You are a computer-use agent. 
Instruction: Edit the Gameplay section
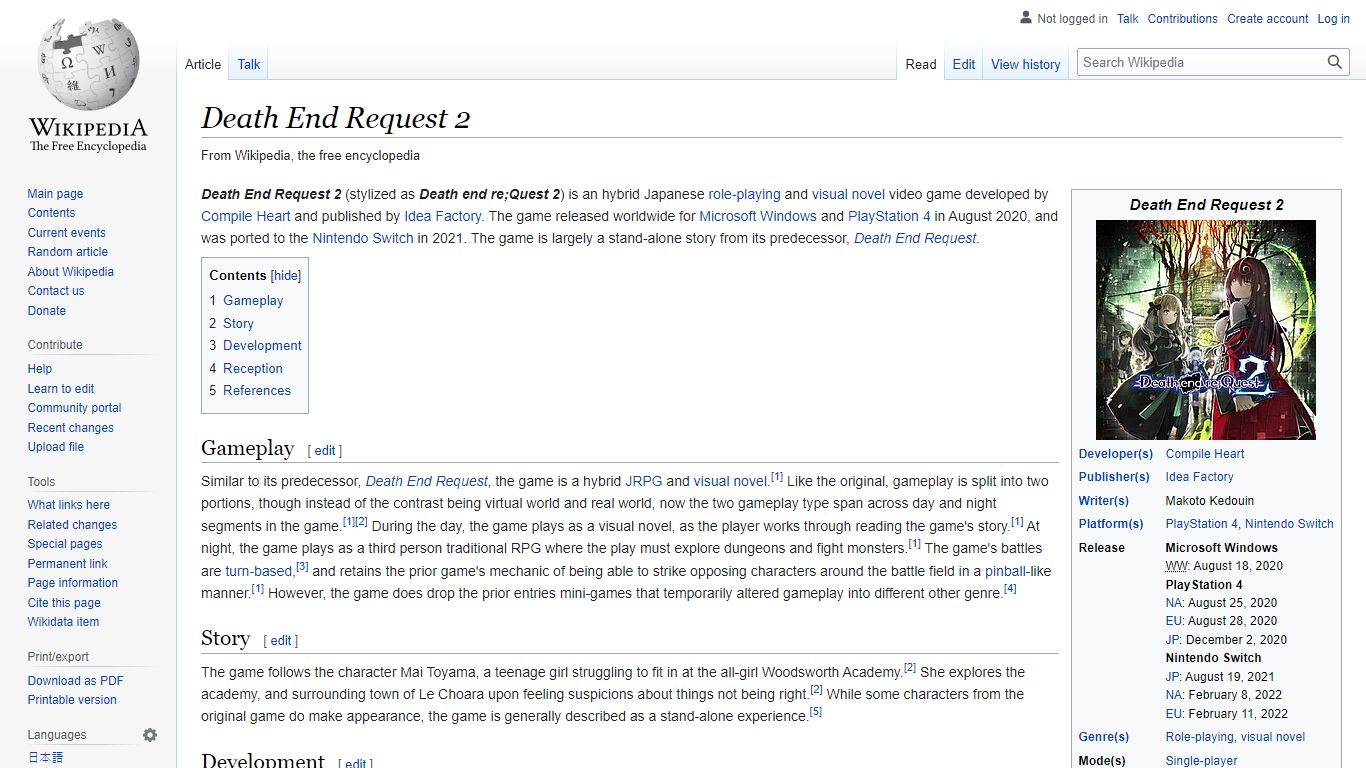tap(325, 451)
